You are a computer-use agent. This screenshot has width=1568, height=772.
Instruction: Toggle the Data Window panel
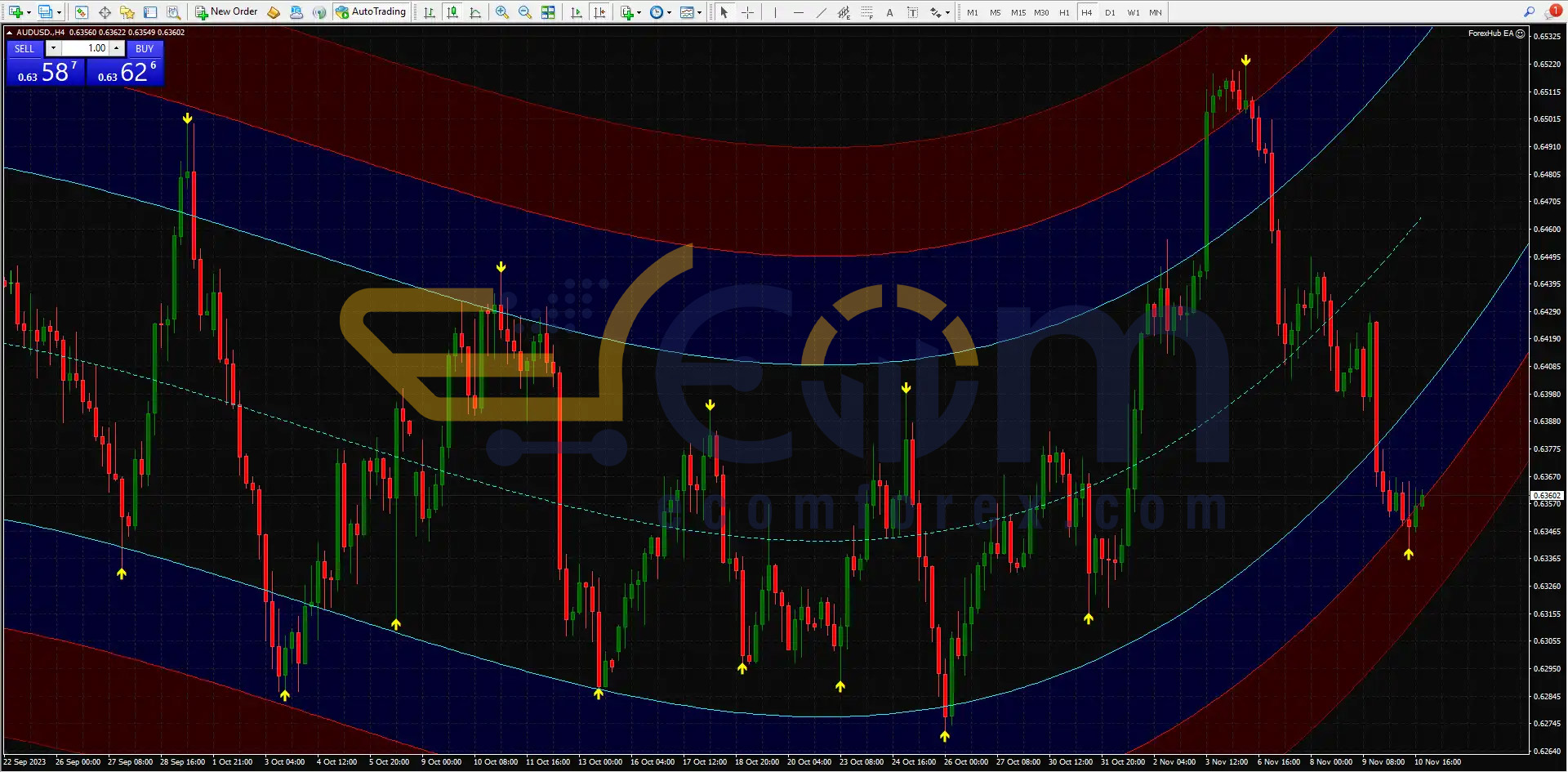point(105,12)
